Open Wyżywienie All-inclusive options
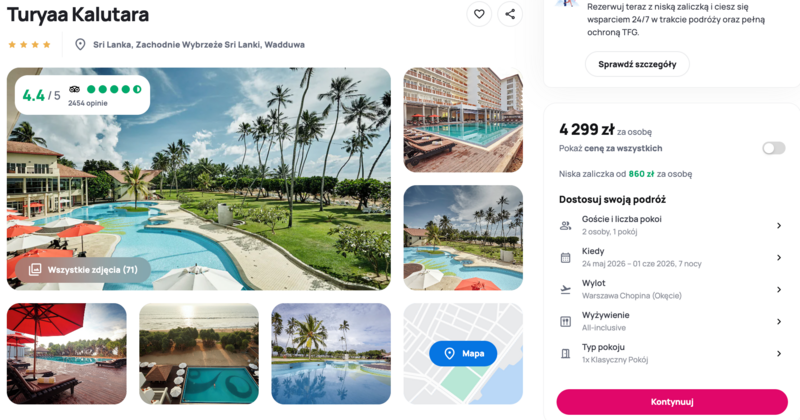800x420 pixels. [x=671, y=322]
